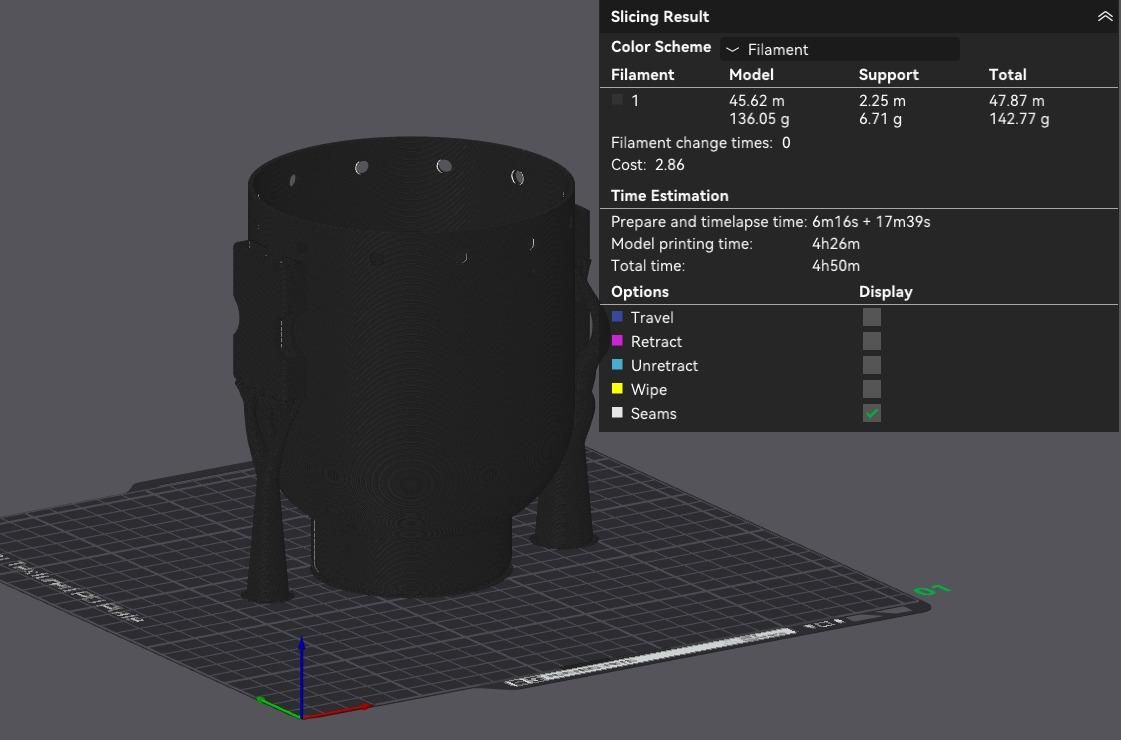Image resolution: width=1121 pixels, height=740 pixels.
Task: Open the Color Scheme Filament dropdown
Action: point(839,49)
